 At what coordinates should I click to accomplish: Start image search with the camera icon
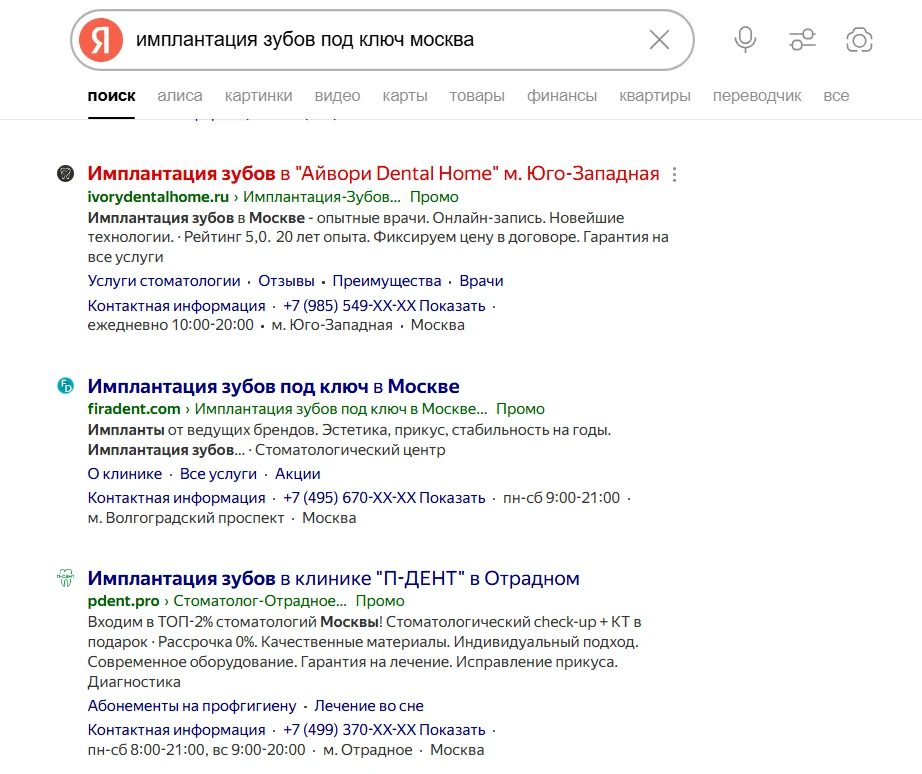click(x=858, y=39)
